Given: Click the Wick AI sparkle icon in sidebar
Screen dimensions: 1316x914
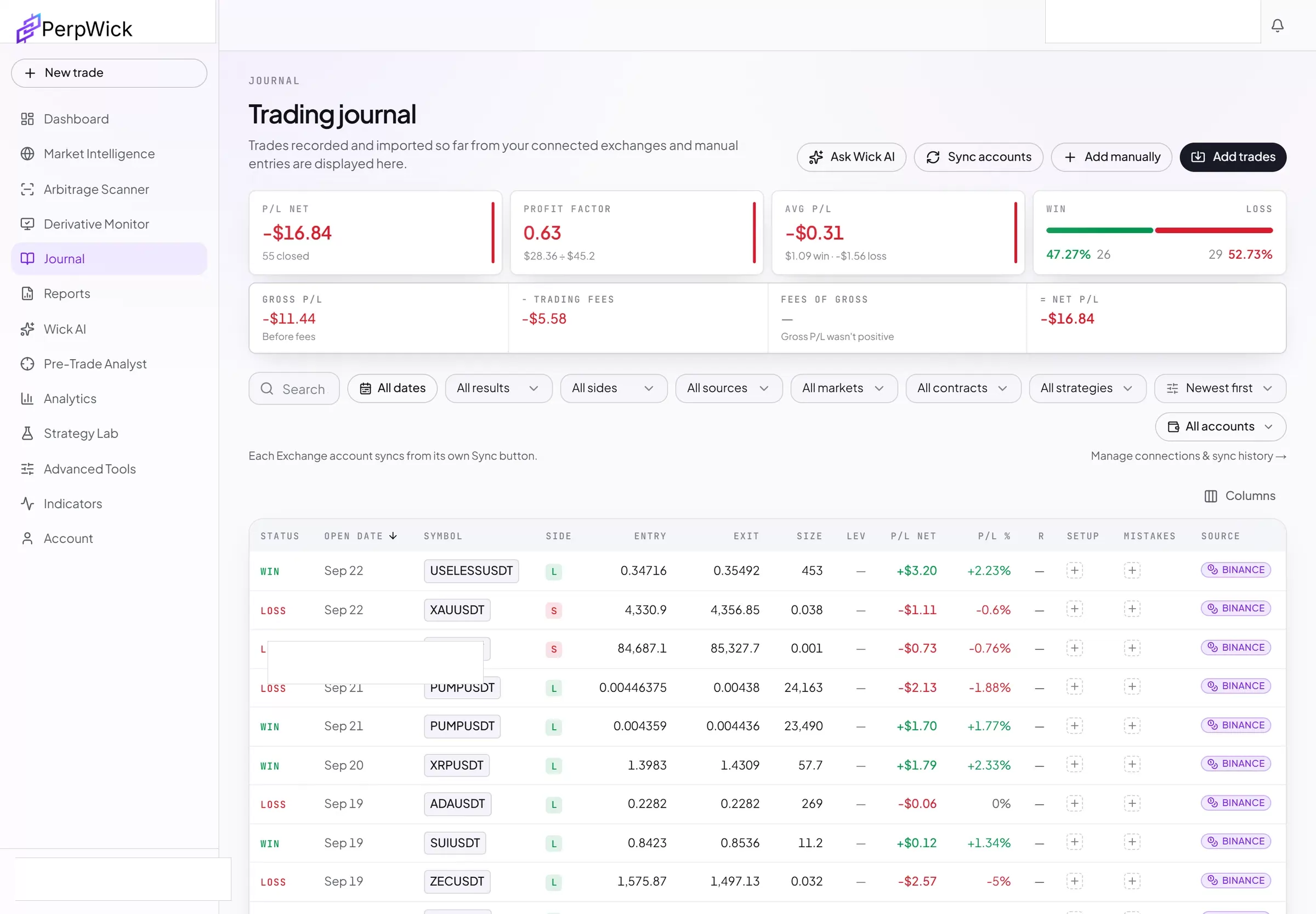Looking at the screenshot, I should pyautogui.click(x=27, y=329).
